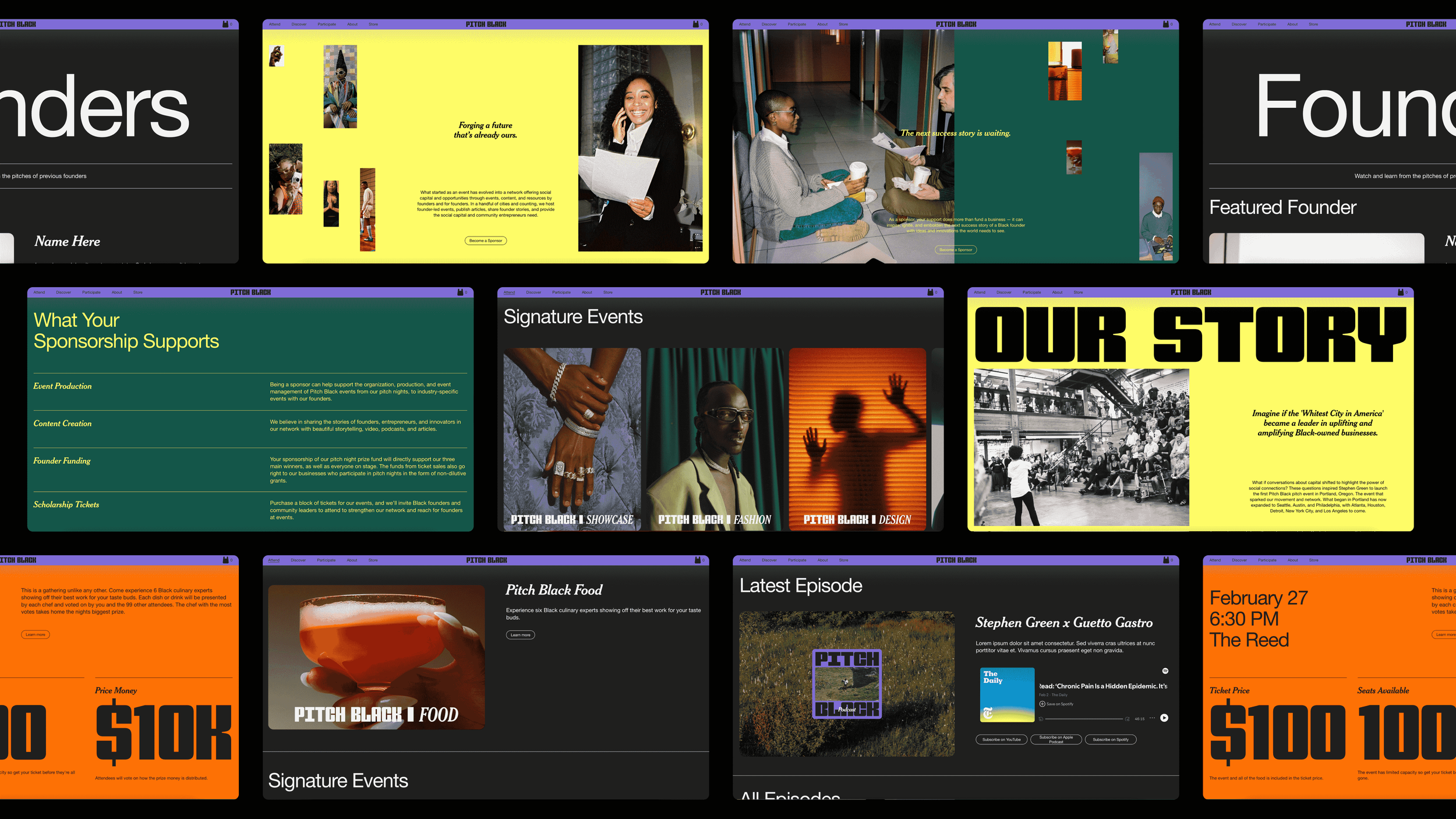Viewport: 1456px width, 819px height.
Task: Click the Featured Founder heading
Action: click(1282, 207)
